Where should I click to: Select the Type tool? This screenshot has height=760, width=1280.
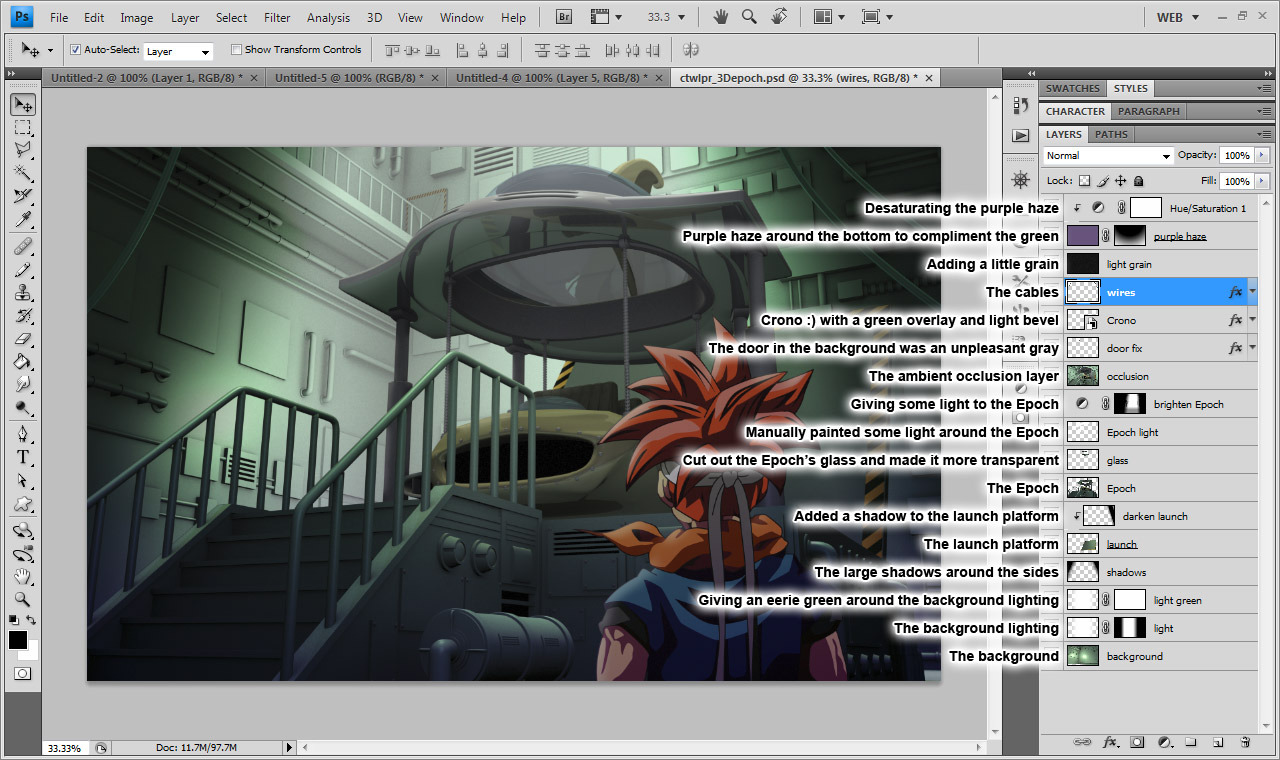[23, 457]
